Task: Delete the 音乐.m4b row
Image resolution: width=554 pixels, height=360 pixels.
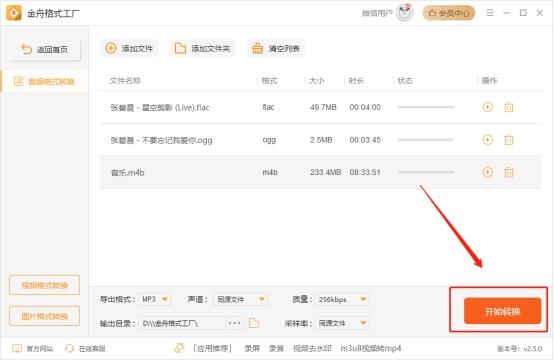Action: pos(508,172)
